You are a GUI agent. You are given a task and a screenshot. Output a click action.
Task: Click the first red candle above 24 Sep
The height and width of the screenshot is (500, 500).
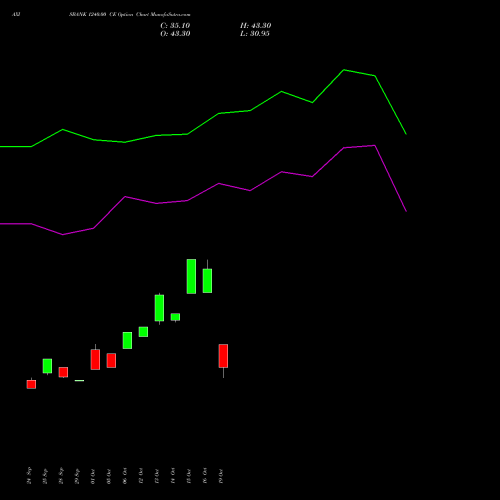click(x=31, y=384)
